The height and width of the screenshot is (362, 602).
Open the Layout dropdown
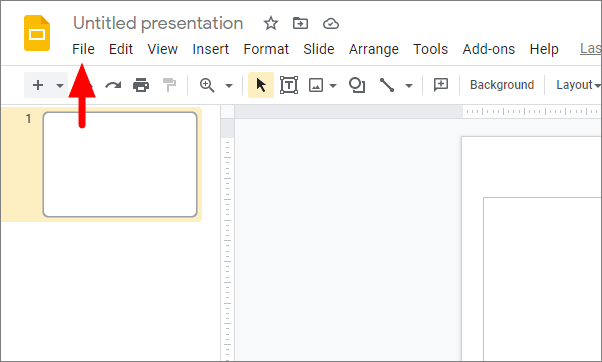point(578,84)
